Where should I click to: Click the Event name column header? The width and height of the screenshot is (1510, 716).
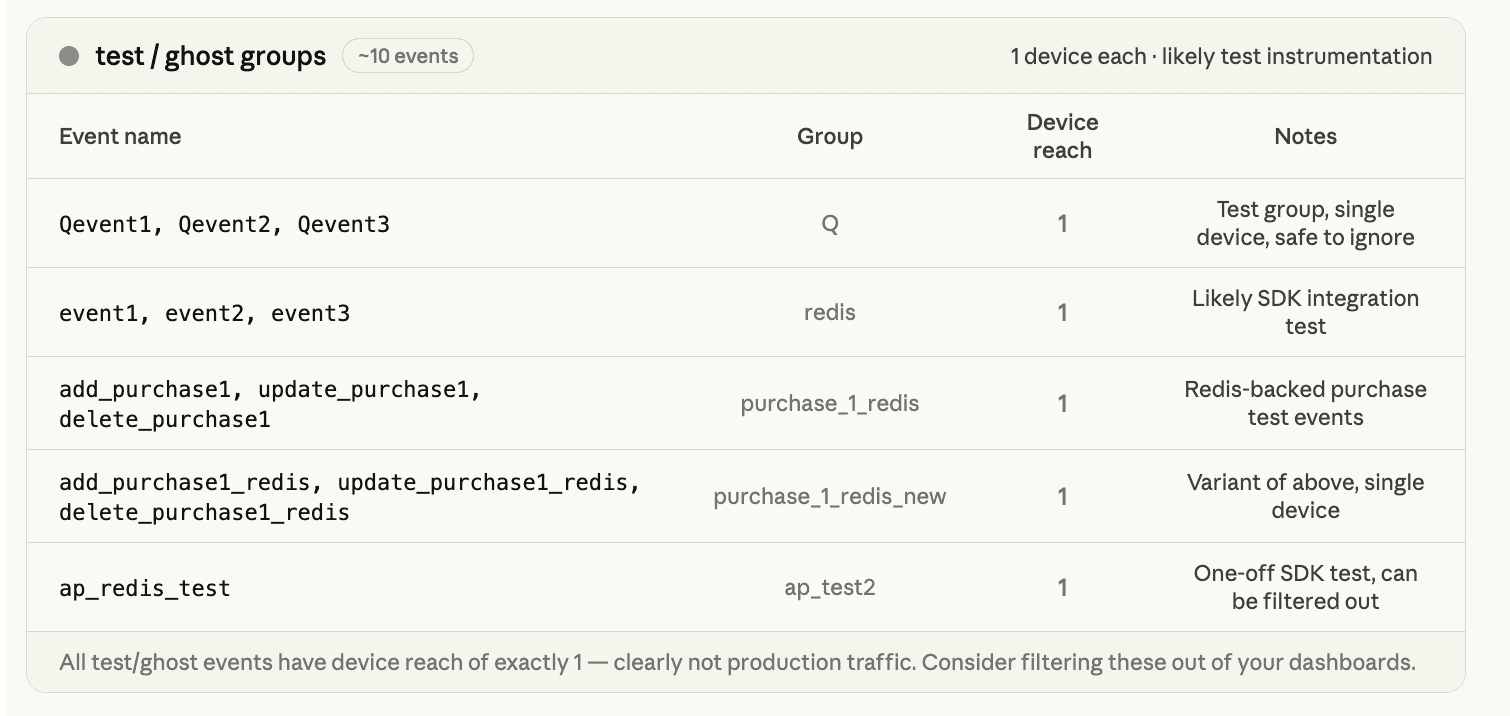point(120,136)
